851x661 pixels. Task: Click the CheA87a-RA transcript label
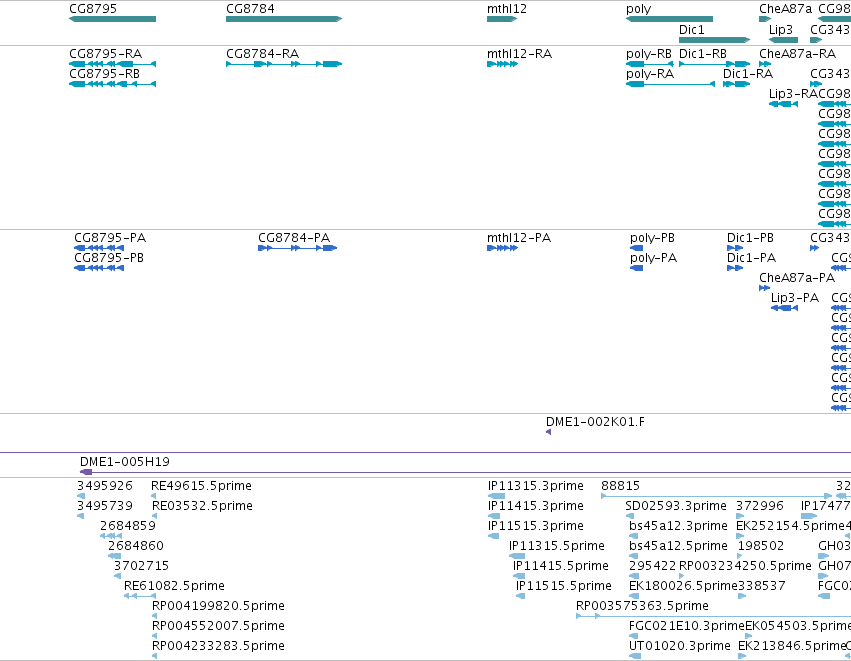(797, 54)
